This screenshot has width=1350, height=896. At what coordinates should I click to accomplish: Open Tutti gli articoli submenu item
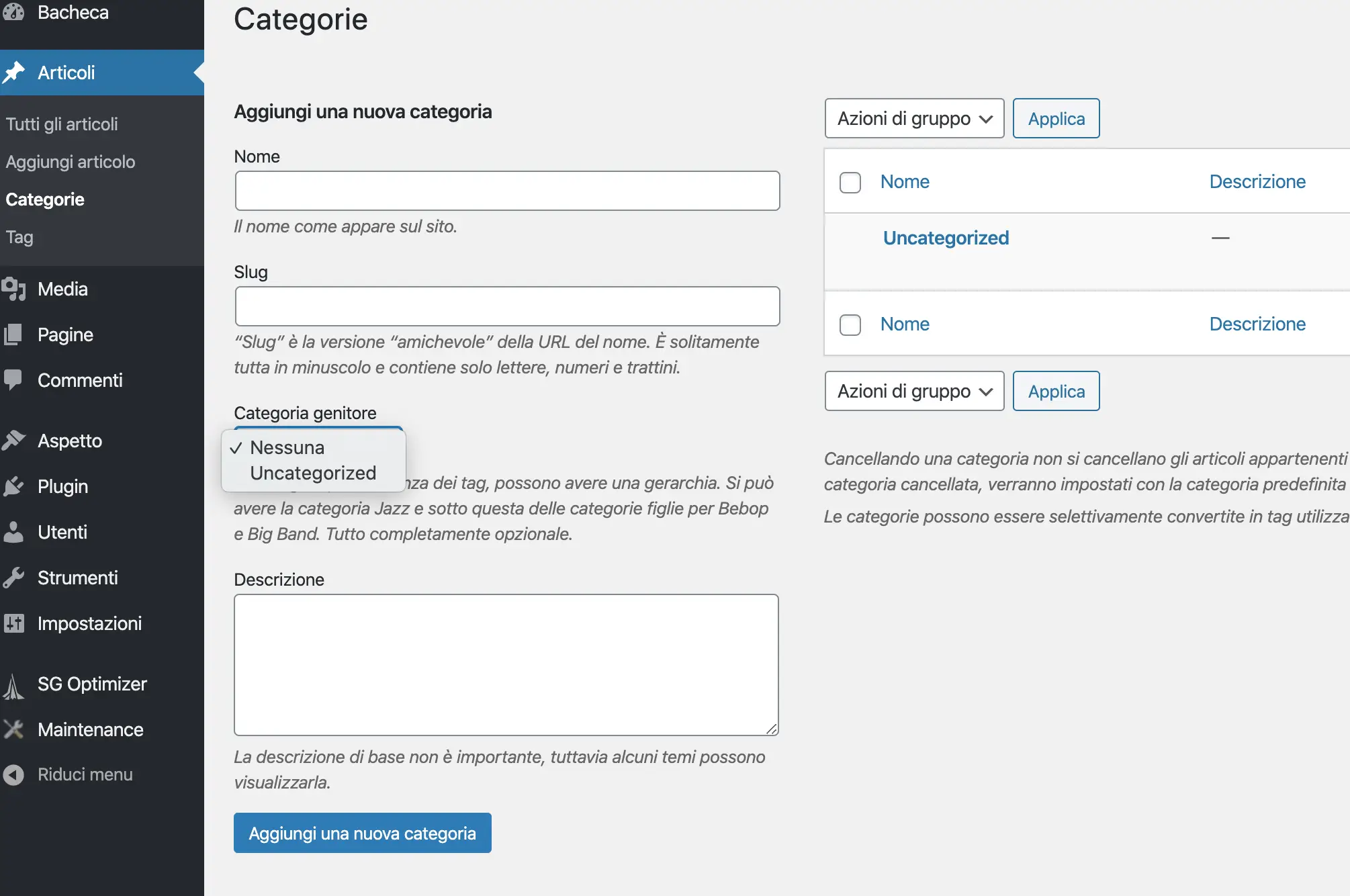(62, 124)
